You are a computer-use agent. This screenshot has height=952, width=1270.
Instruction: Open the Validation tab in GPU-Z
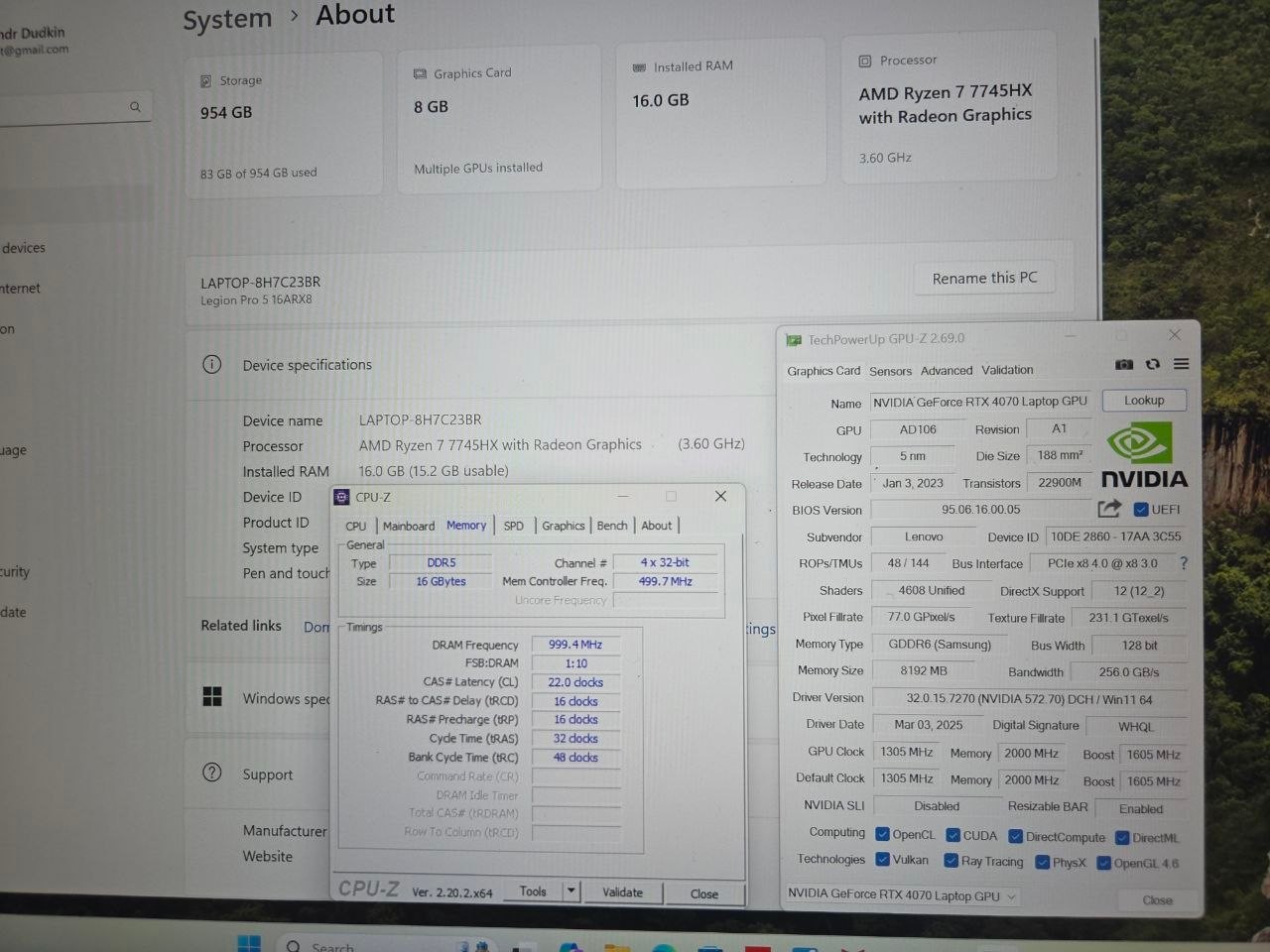coord(1007,370)
